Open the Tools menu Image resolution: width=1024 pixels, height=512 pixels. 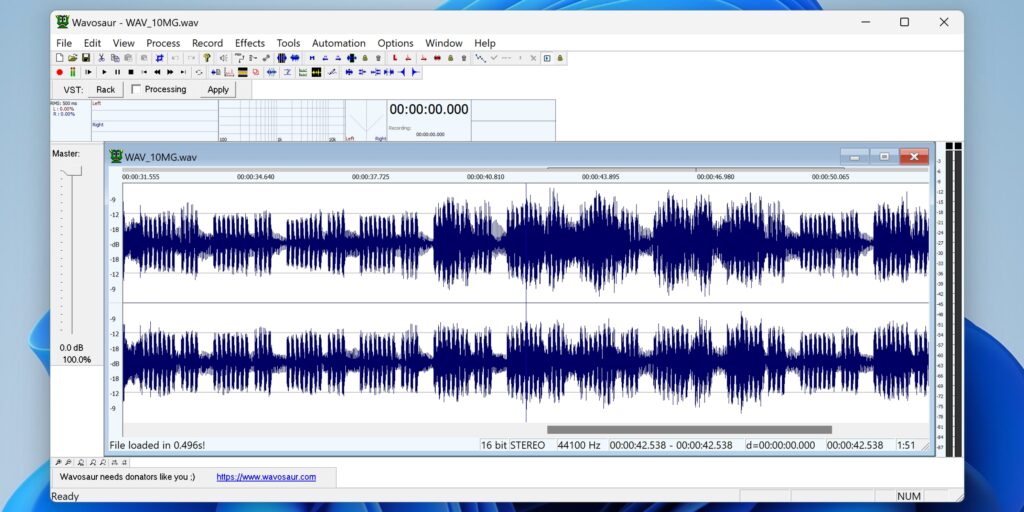[x=289, y=43]
